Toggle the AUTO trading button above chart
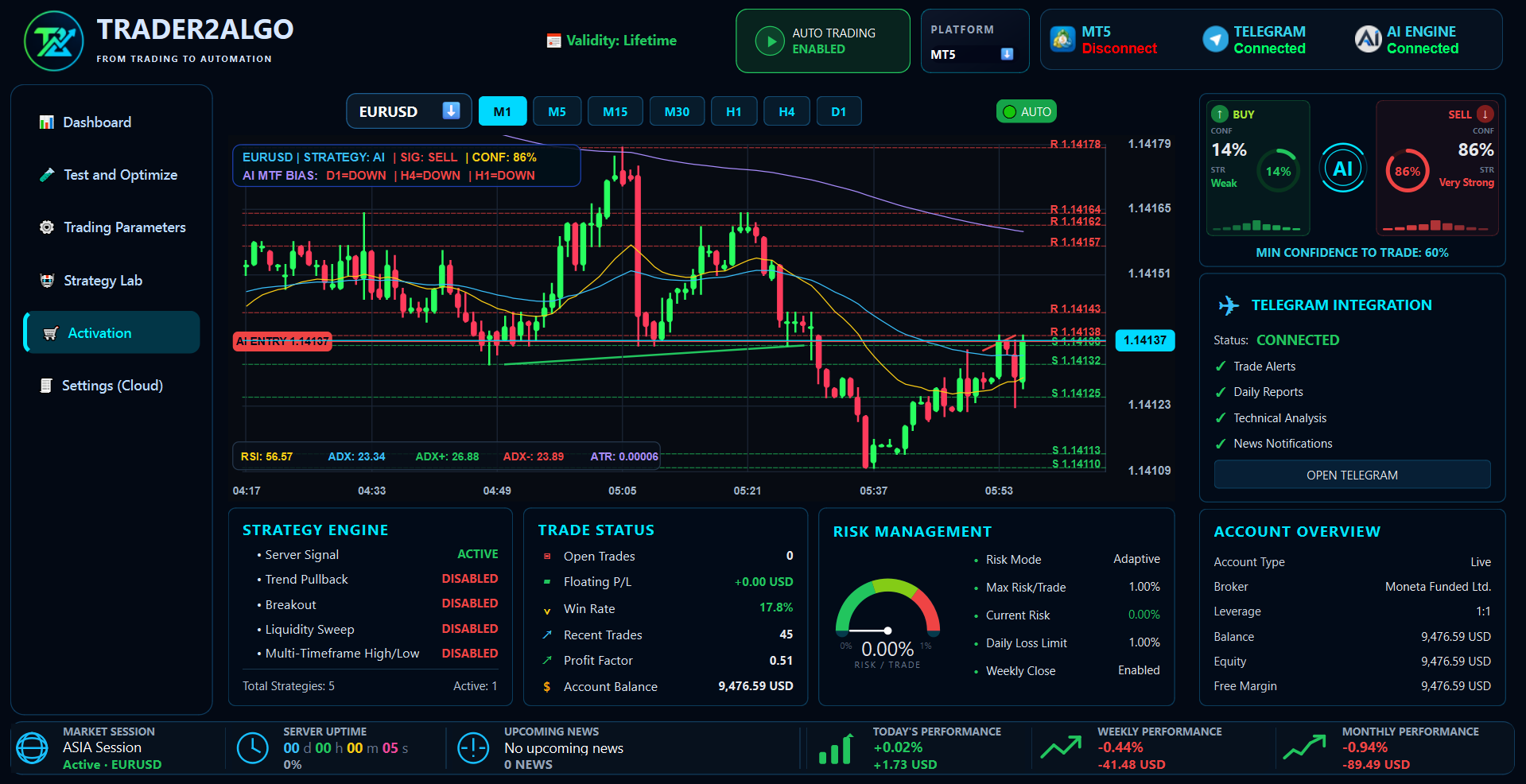The width and height of the screenshot is (1526, 784). [x=1027, y=112]
